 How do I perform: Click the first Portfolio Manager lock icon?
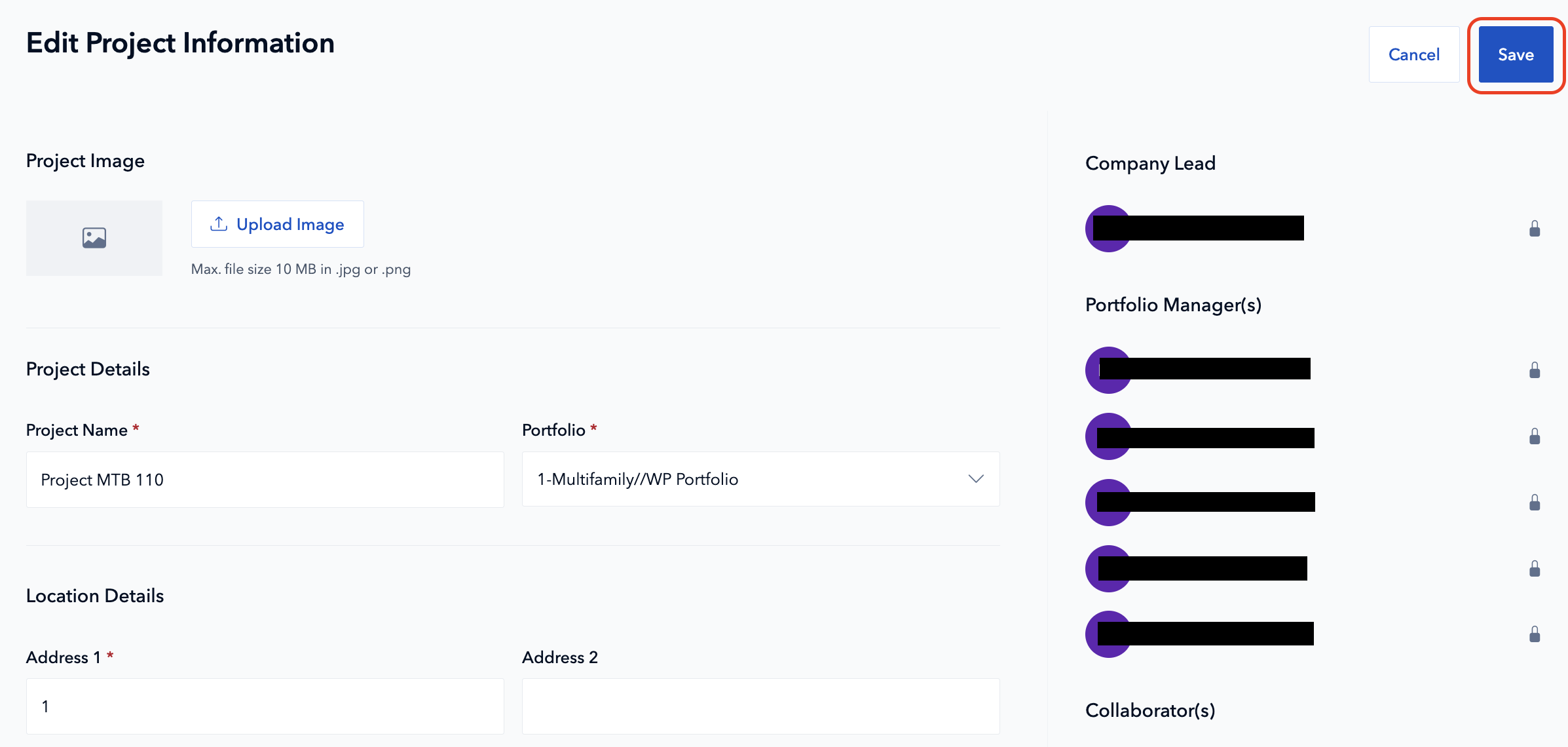1535,370
